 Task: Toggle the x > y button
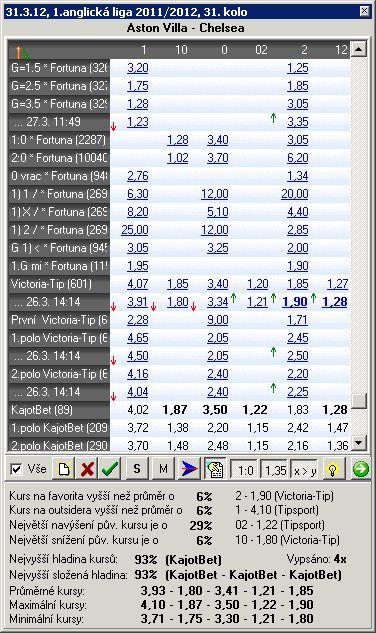pyautogui.click(x=305, y=470)
